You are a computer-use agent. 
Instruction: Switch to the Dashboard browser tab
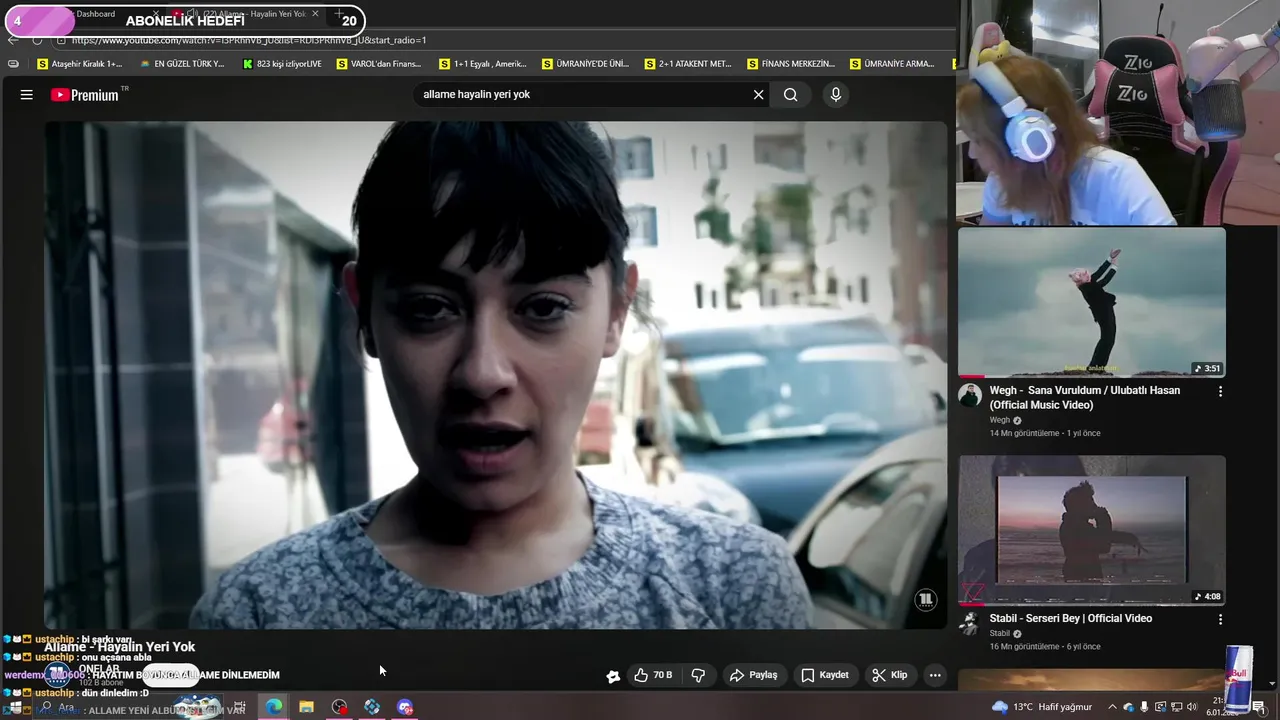coord(96,14)
